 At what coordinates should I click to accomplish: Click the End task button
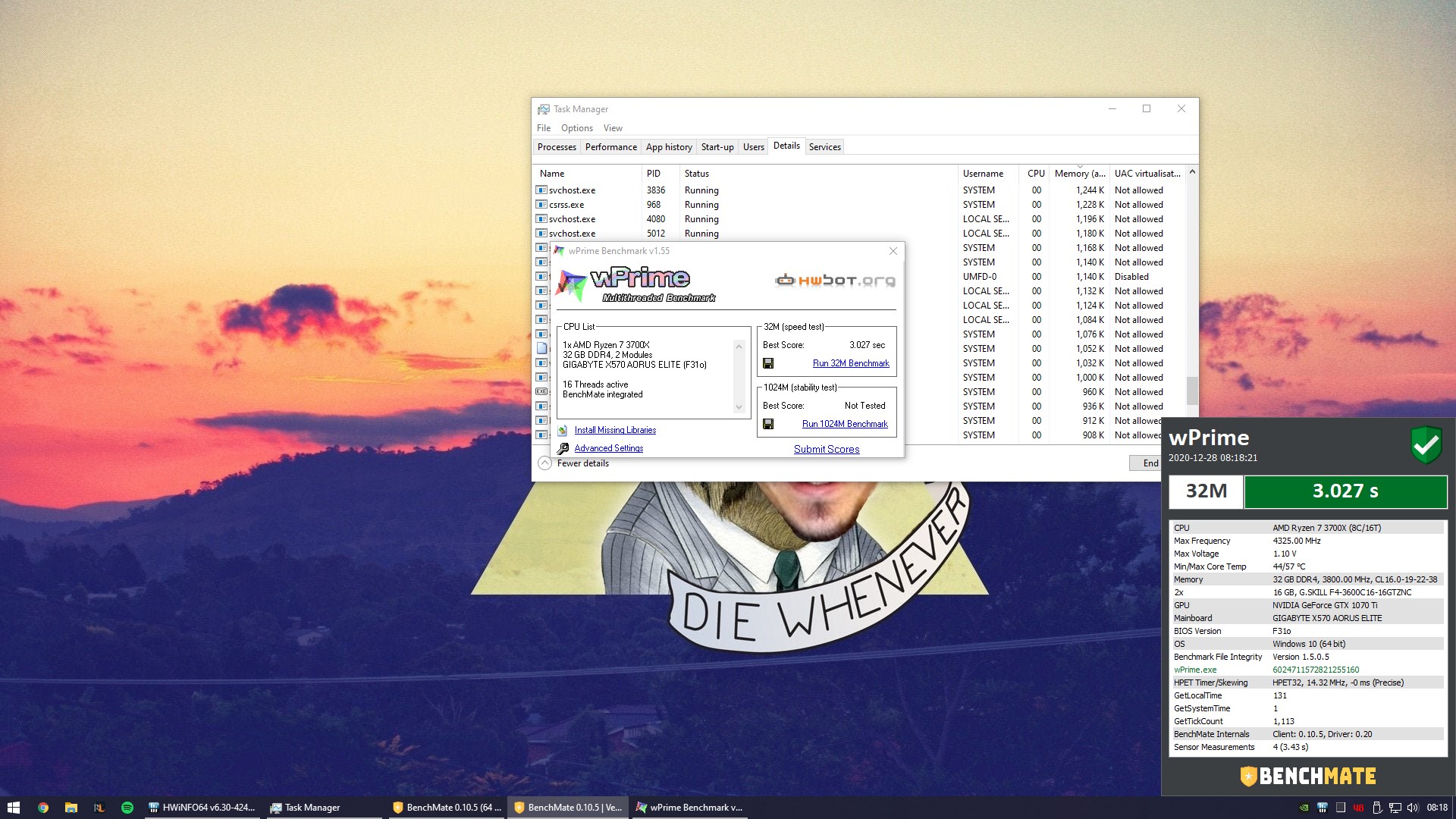[1145, 463]
